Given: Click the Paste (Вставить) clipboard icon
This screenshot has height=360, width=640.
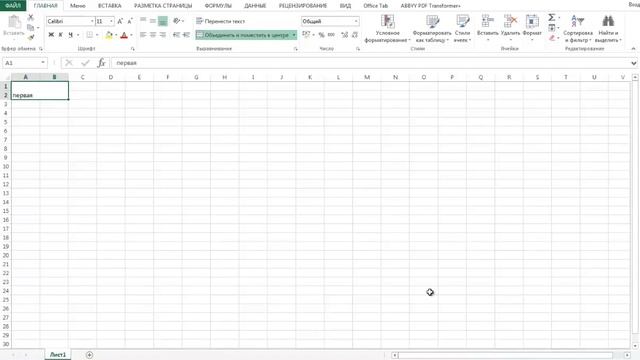Looking at the screenshot, I should point(14,21).
